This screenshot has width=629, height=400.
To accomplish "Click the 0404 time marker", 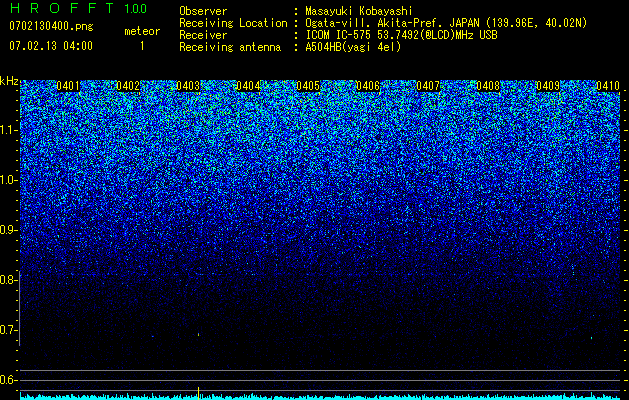I will (248, 86).
